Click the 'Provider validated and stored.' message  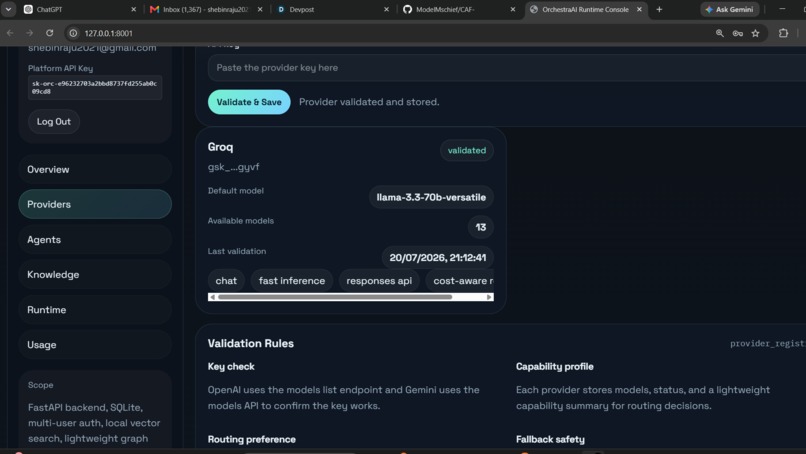pyautogui.click(x=369, y=102)
